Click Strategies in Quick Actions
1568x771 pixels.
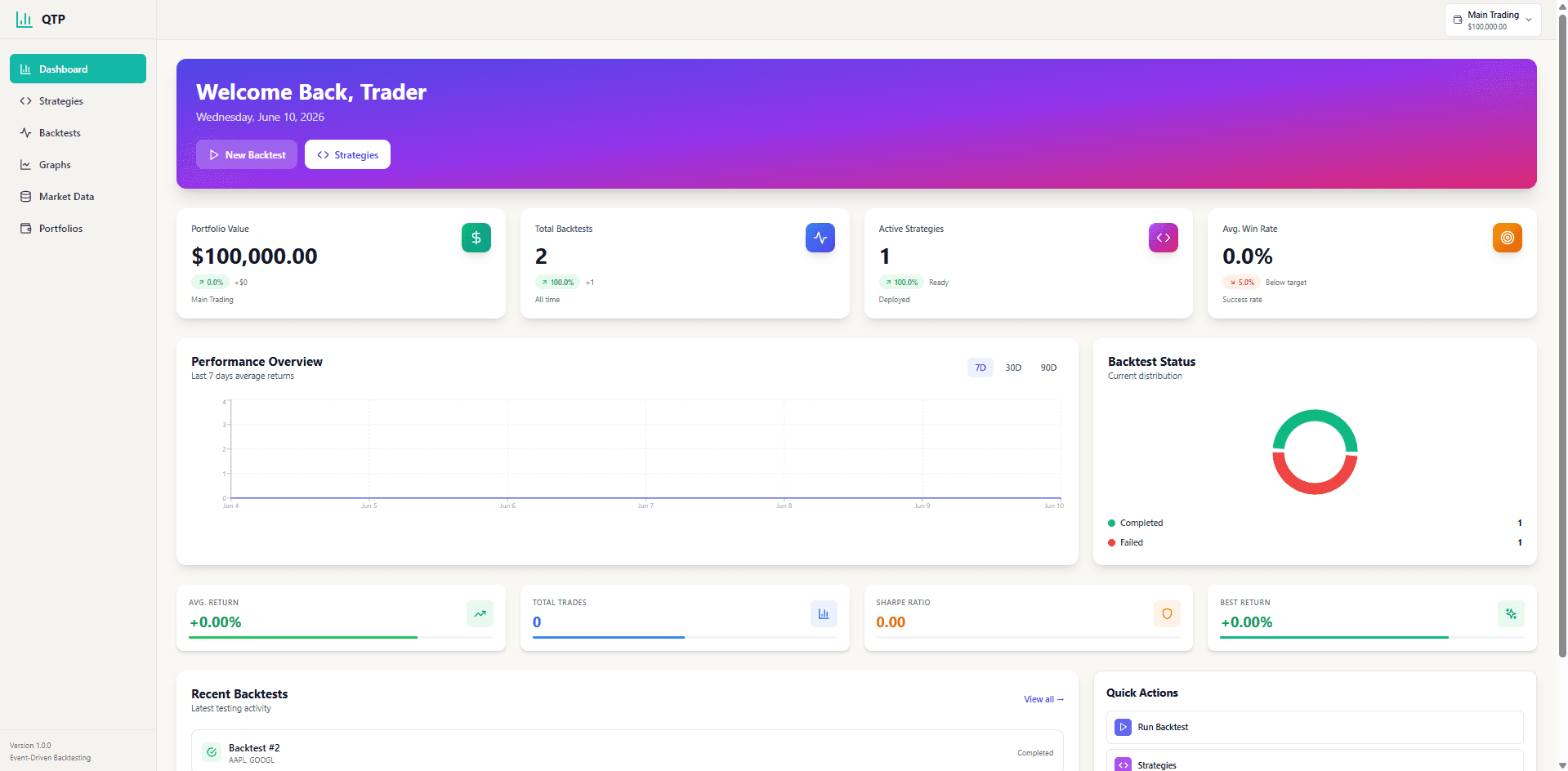click(1315, 761)
